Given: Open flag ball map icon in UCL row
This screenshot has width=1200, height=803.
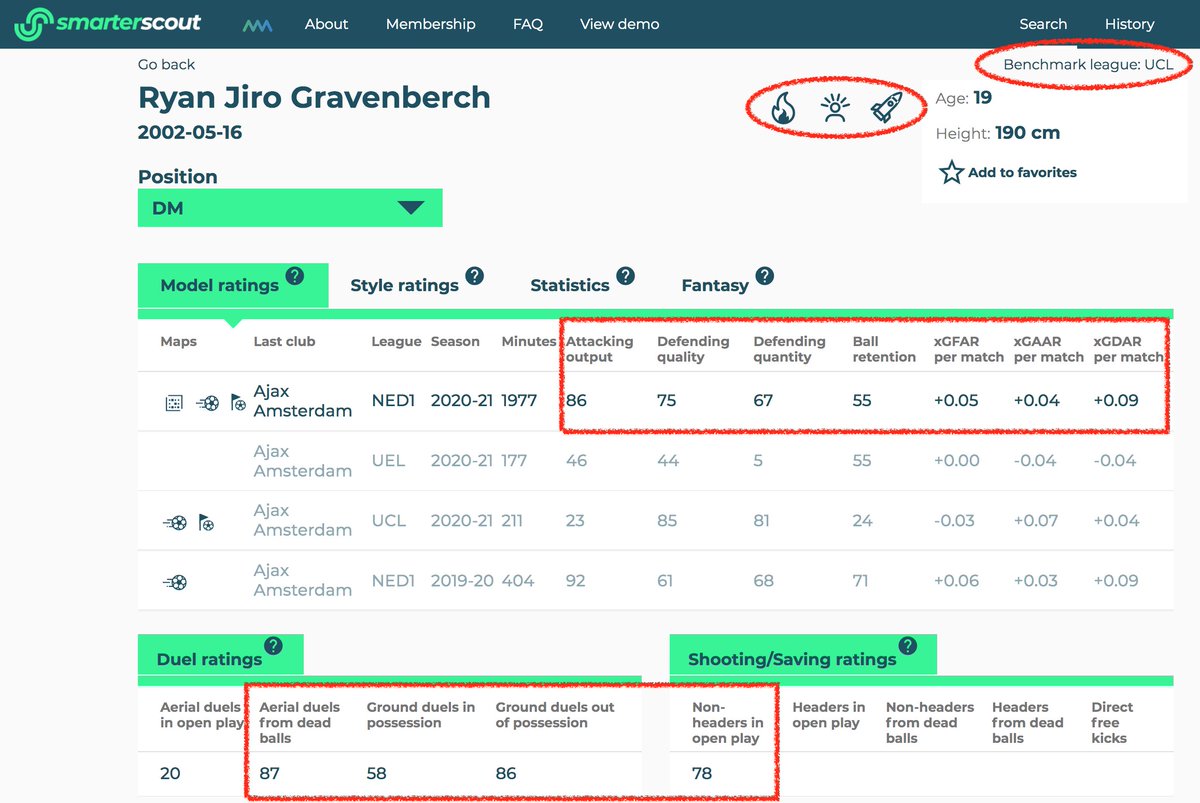Looking at the screenshot, I should point(206,522).
